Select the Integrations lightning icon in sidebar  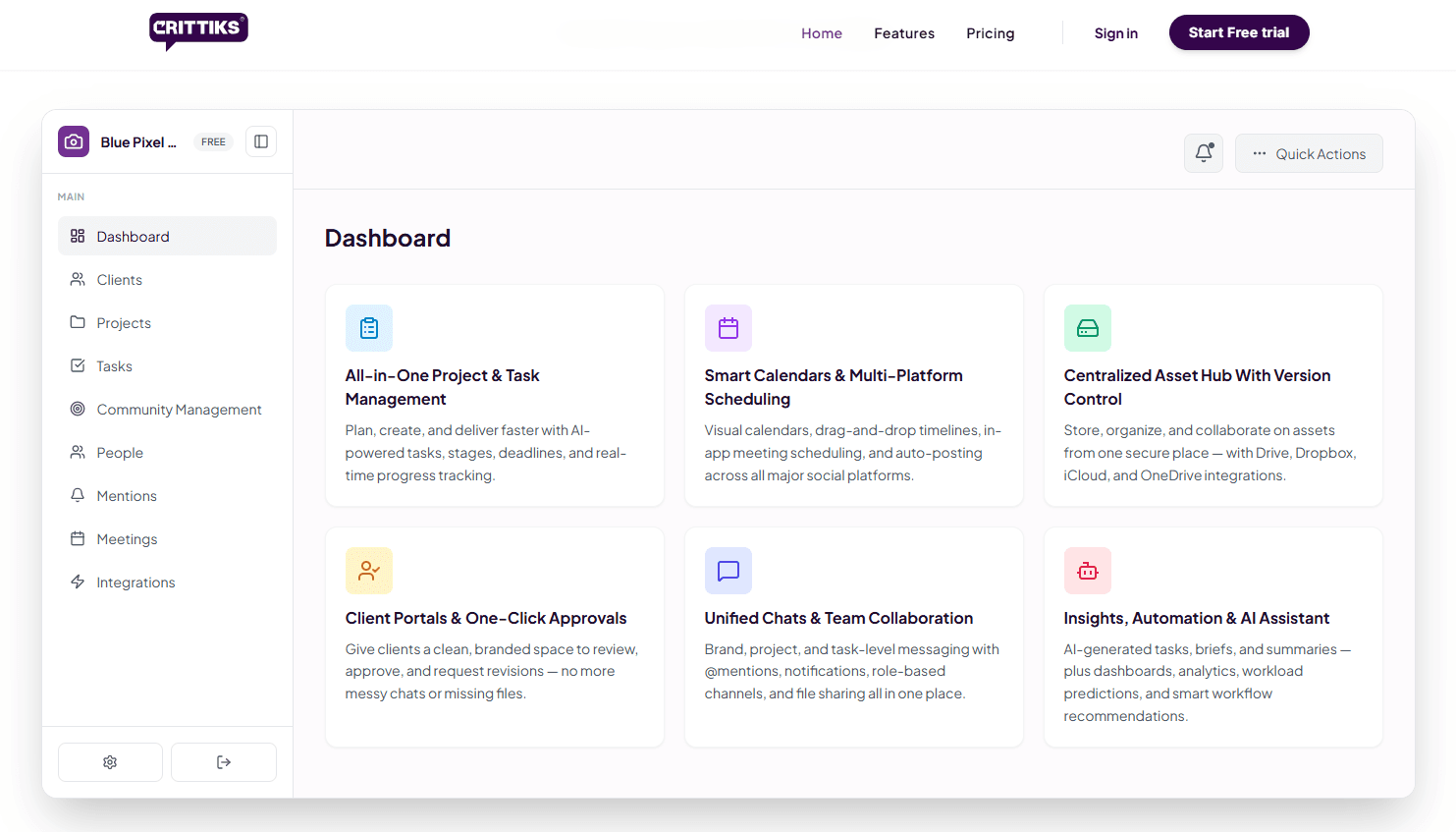click(78, 582)
